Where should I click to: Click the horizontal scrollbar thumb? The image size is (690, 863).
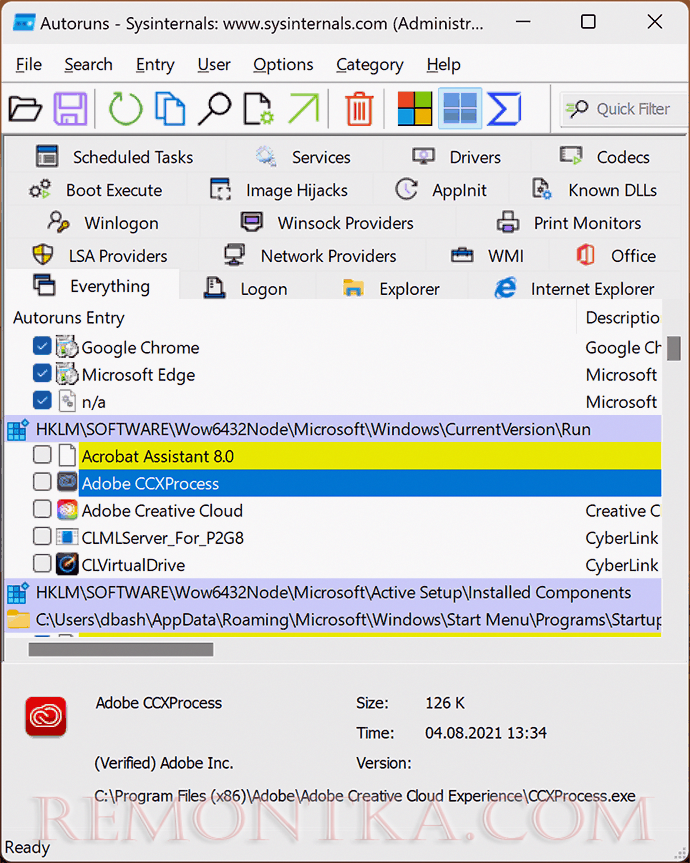(121, 649)
